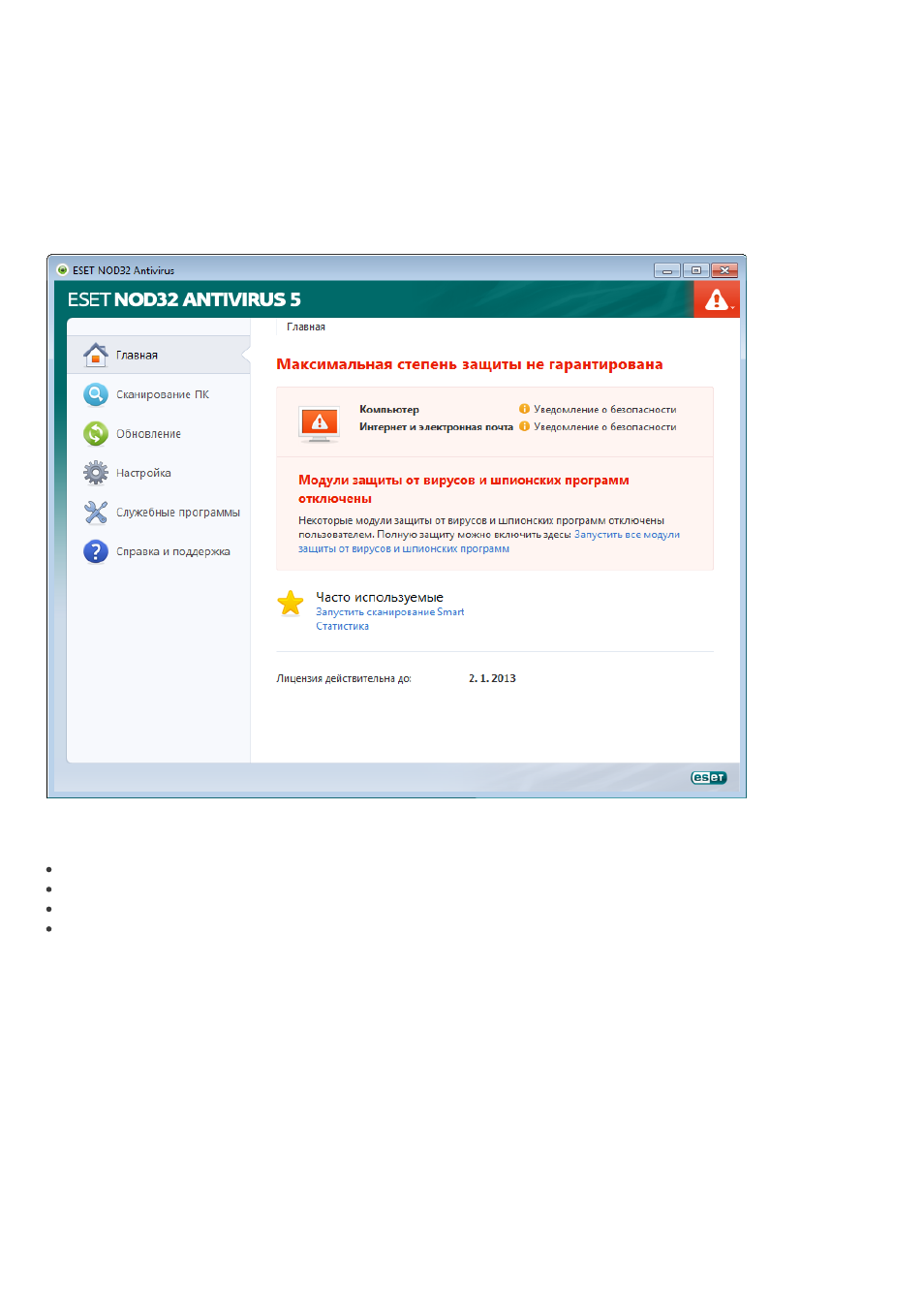924x1308 pixels.
Task: Click the ESET logo at bottom right
Action: pos(708,777)
